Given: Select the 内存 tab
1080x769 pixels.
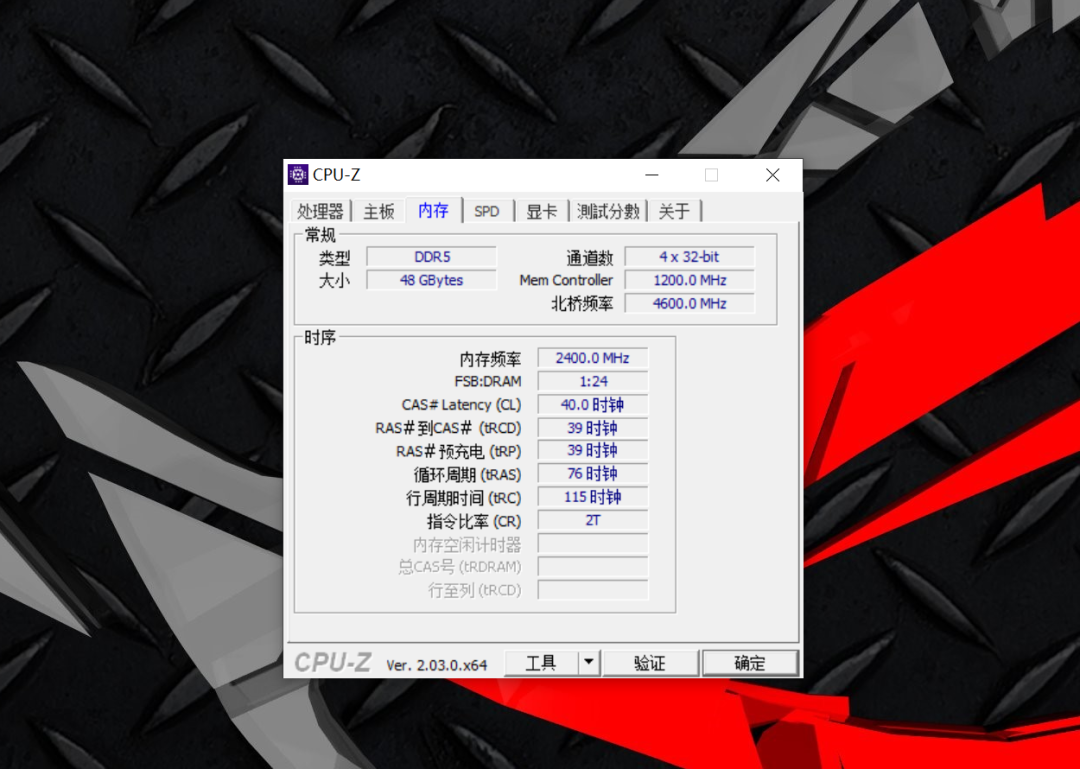Looking at the screenshot, I should [433, 209].
